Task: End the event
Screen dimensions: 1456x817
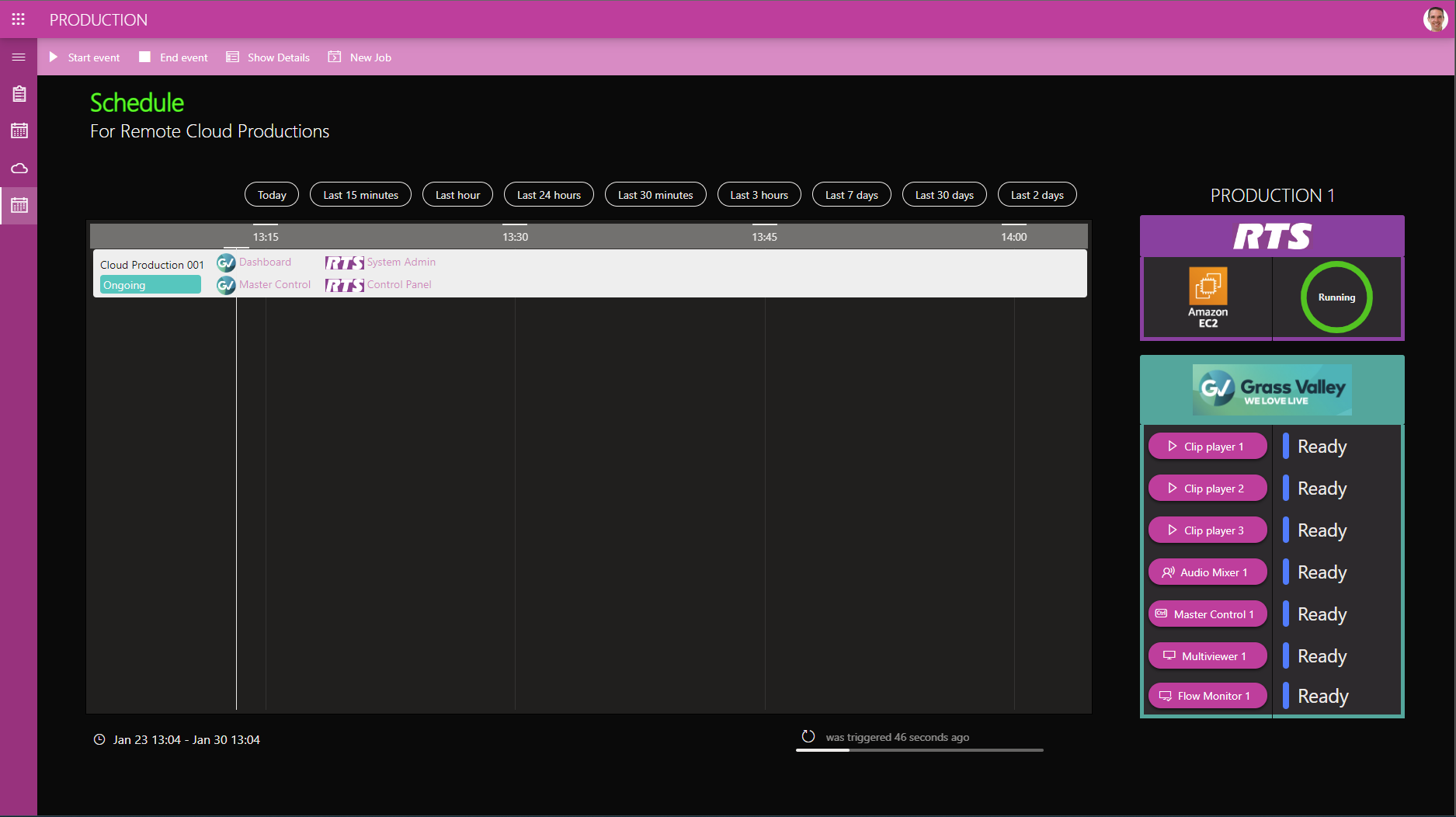Action: tap(174, 57)
